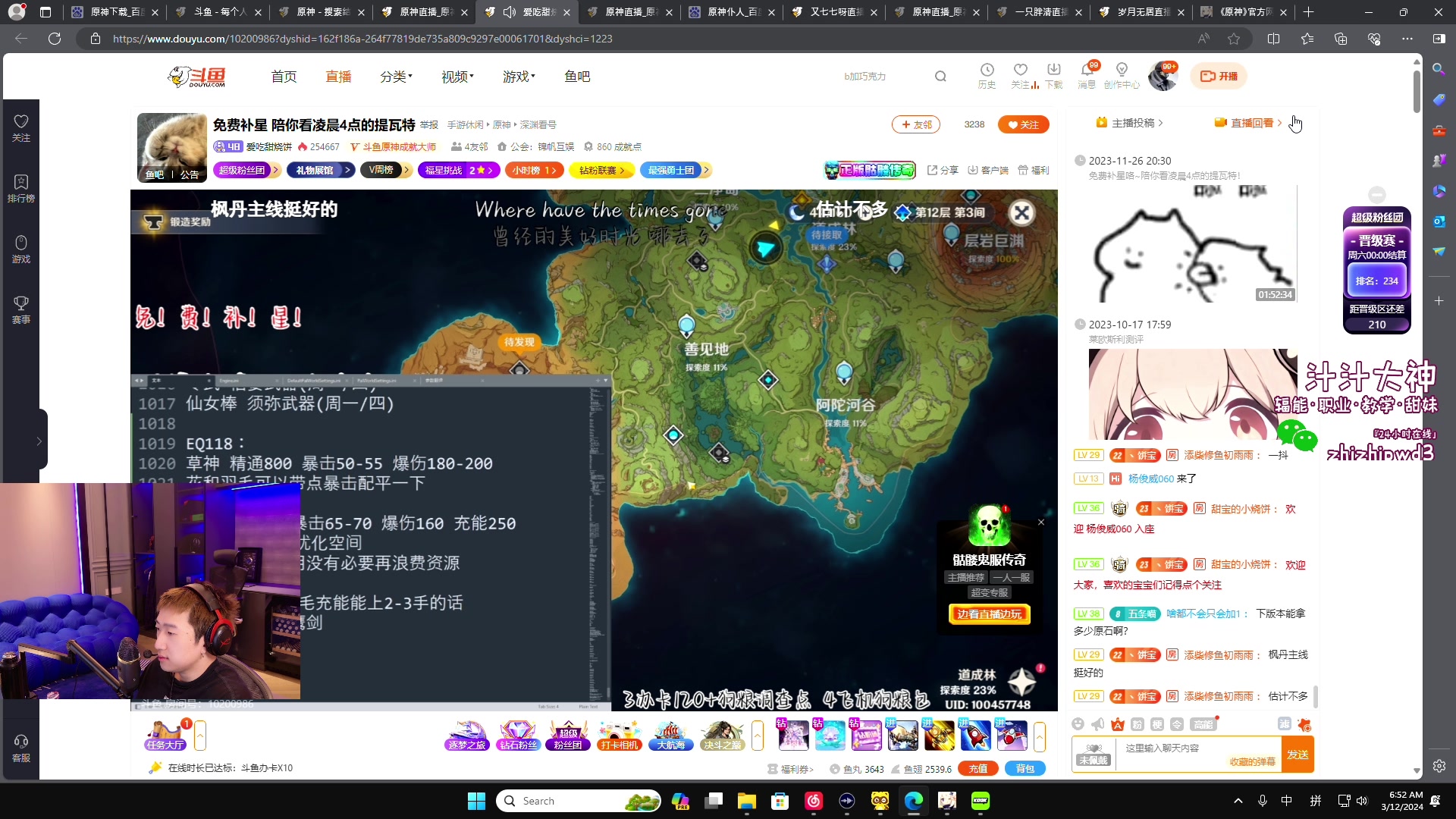This screenshot has height=819, width=1456.
Task: Click the + 友邻 button
Action: (x=916, y=124)
